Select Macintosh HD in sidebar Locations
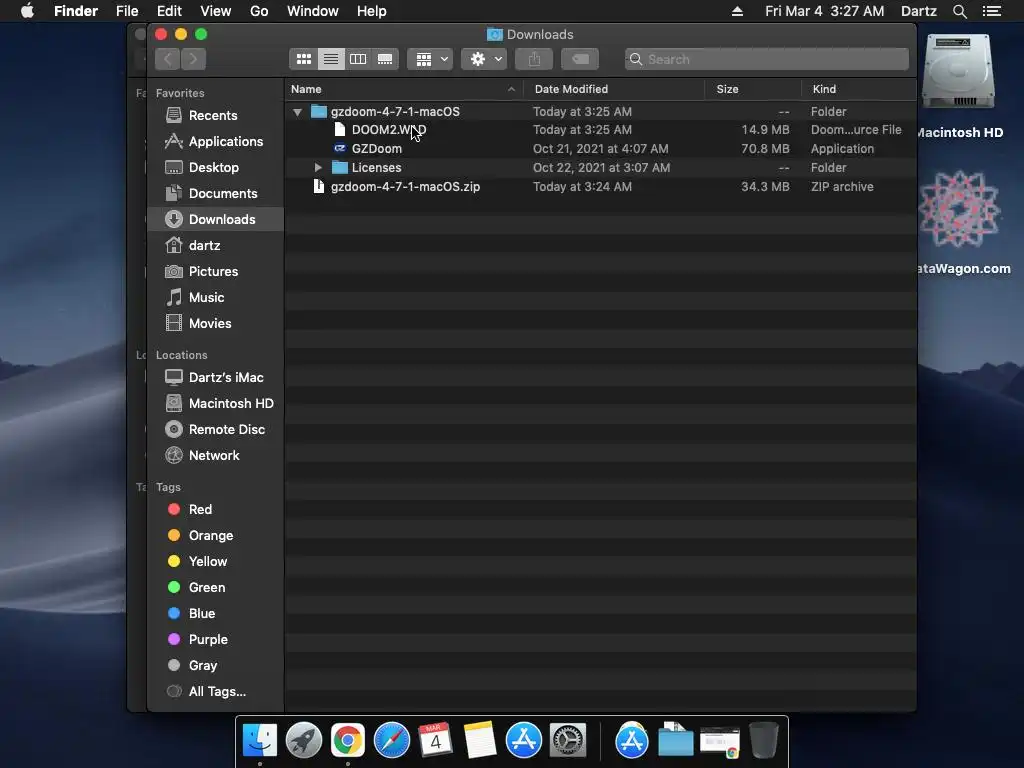Image resolution: width=1024 pixels, height=768 pixels. [x=216, y=404]
